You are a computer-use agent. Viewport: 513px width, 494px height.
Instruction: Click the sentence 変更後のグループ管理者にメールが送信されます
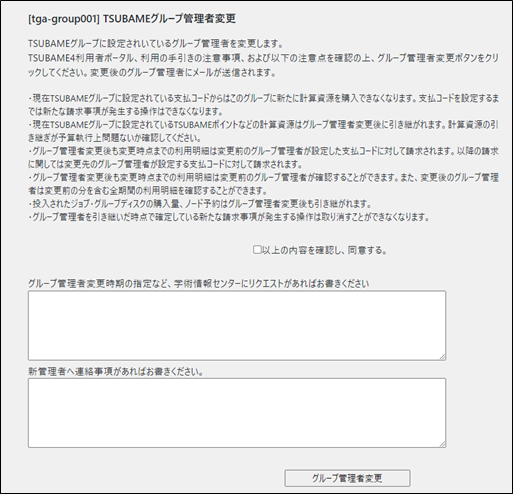[183, 73]
